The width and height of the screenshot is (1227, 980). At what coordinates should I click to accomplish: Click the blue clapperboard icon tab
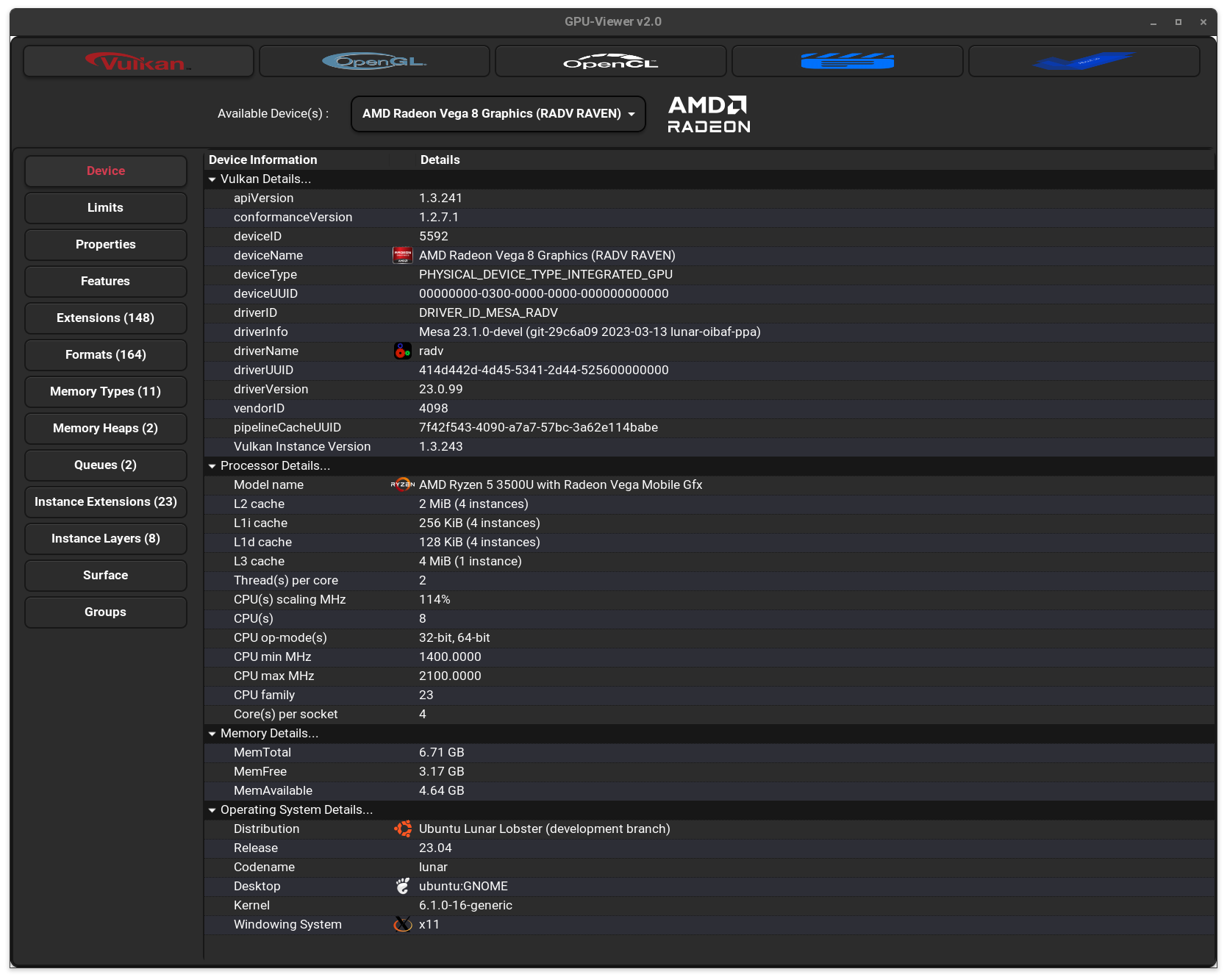tap(847, 62)
